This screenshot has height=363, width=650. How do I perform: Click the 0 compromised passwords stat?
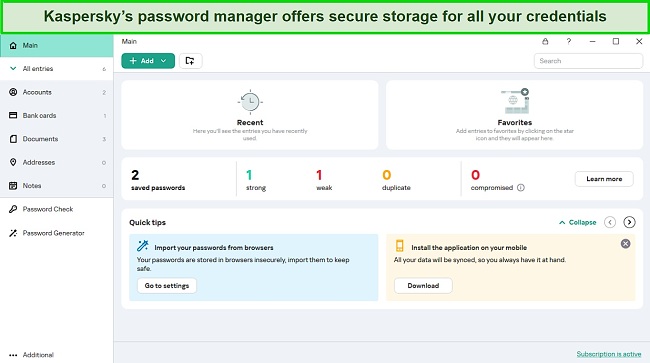[x=492, y=180]
